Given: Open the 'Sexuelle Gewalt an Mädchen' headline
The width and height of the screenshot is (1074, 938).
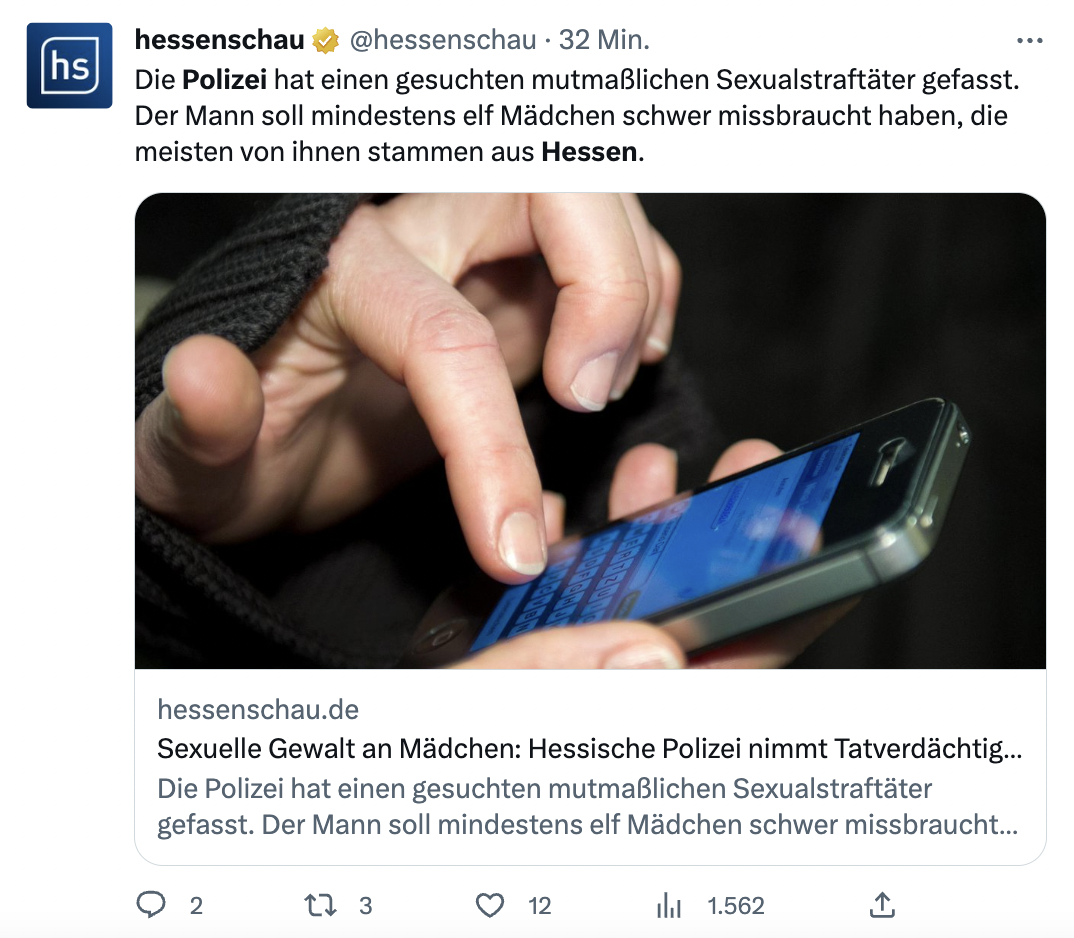Looking at the screenshot, I should [x=590, y=749].
